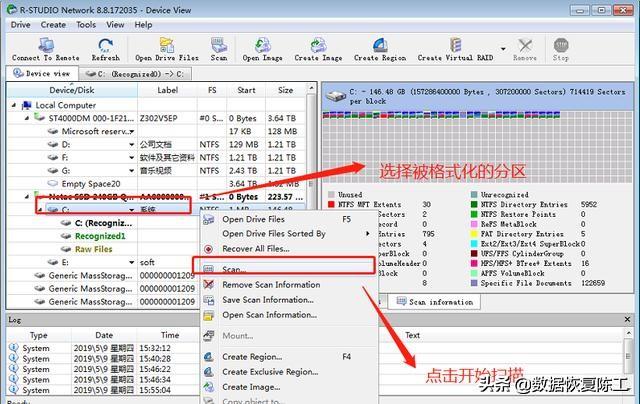Refresh the device list
Screen dimensions: 640x404
click(x=105, y=49)
